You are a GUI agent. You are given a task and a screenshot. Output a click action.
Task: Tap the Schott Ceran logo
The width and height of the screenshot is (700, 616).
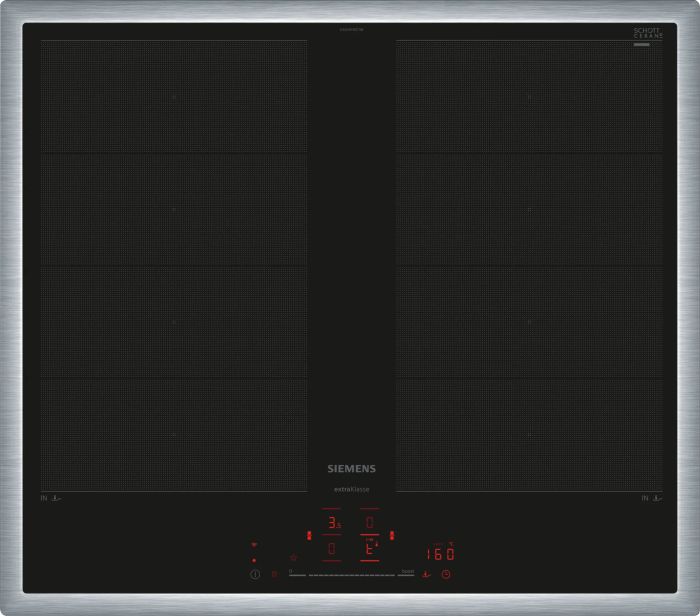[x=648, y=33]
